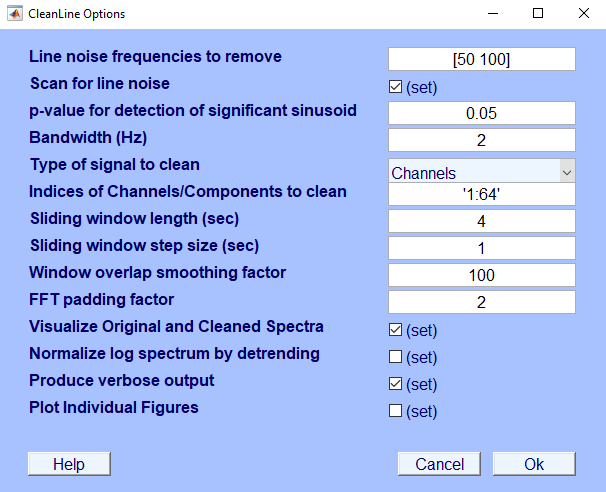Enable Normalize log spectrum by detrending
The width and height of the screenshot is (606, 492).
click(x=395, y=357)
